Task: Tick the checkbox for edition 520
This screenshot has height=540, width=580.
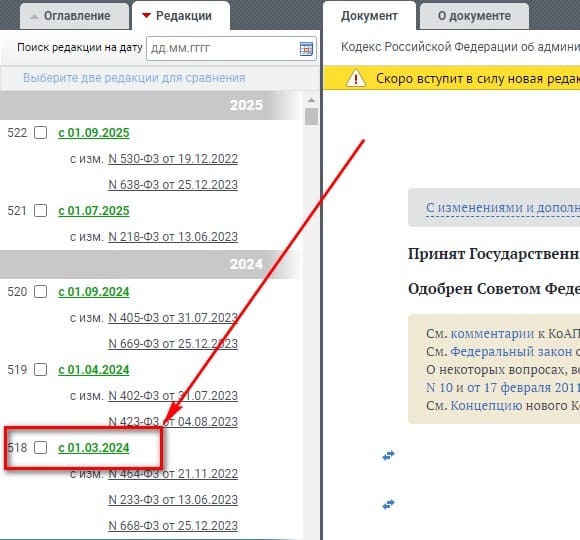Action: click(x=40, y=291)
